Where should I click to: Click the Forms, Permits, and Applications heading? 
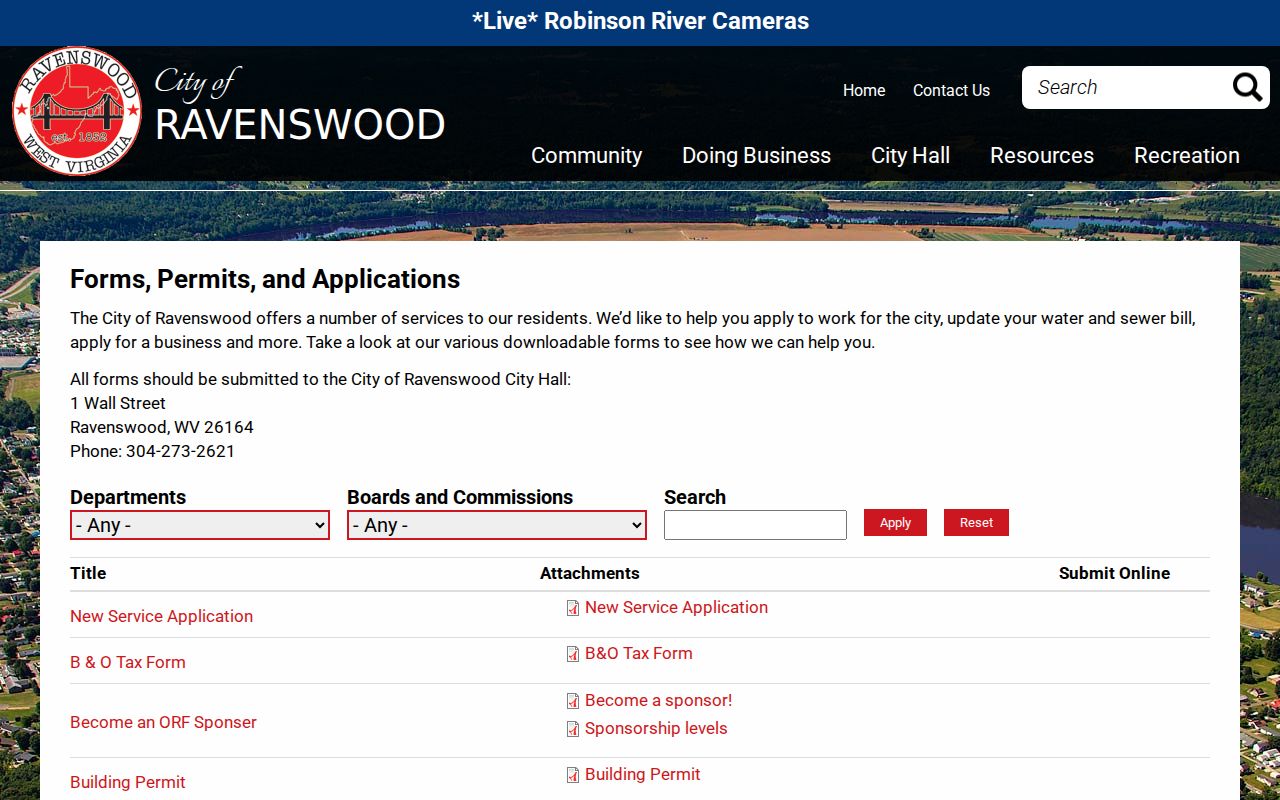tap(265, 279)
